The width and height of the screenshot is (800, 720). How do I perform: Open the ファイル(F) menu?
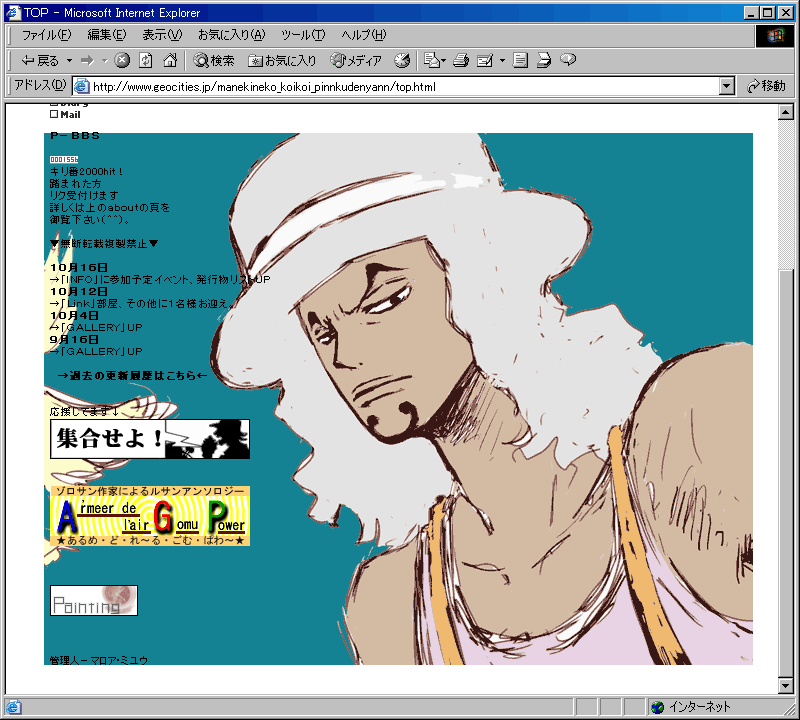coord(46,35)
